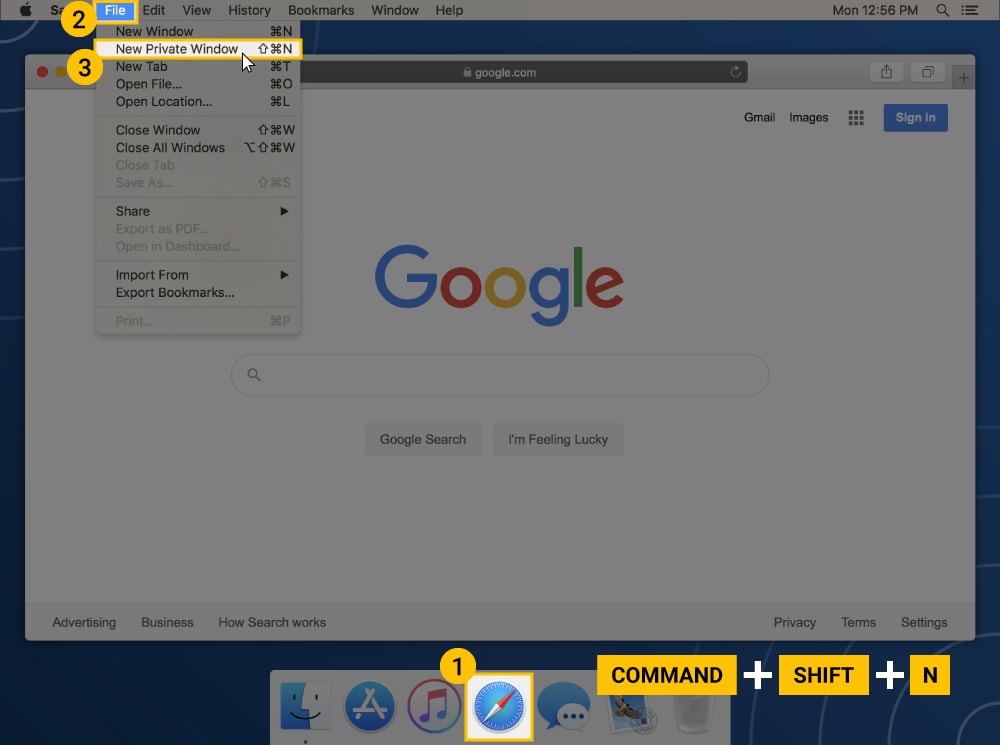Screen dimensions: 1000x745
Task: Open iTunes in the Dock
Action: [x=434, y=707]
